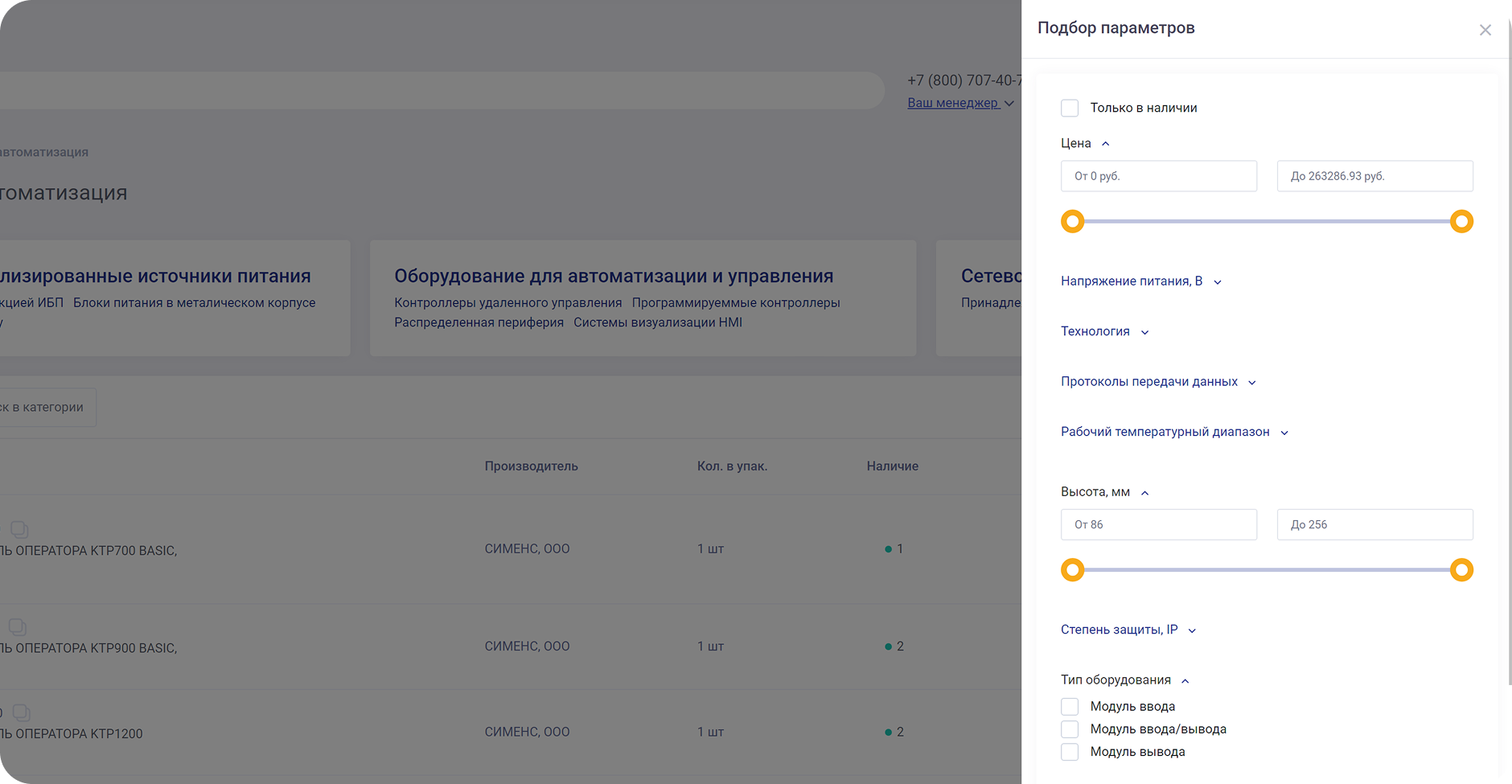The width and height of the screenshot is (1512, 784).
Task: Click the maximum price До 263286.93 field
Action: (x=1374, y=176)
